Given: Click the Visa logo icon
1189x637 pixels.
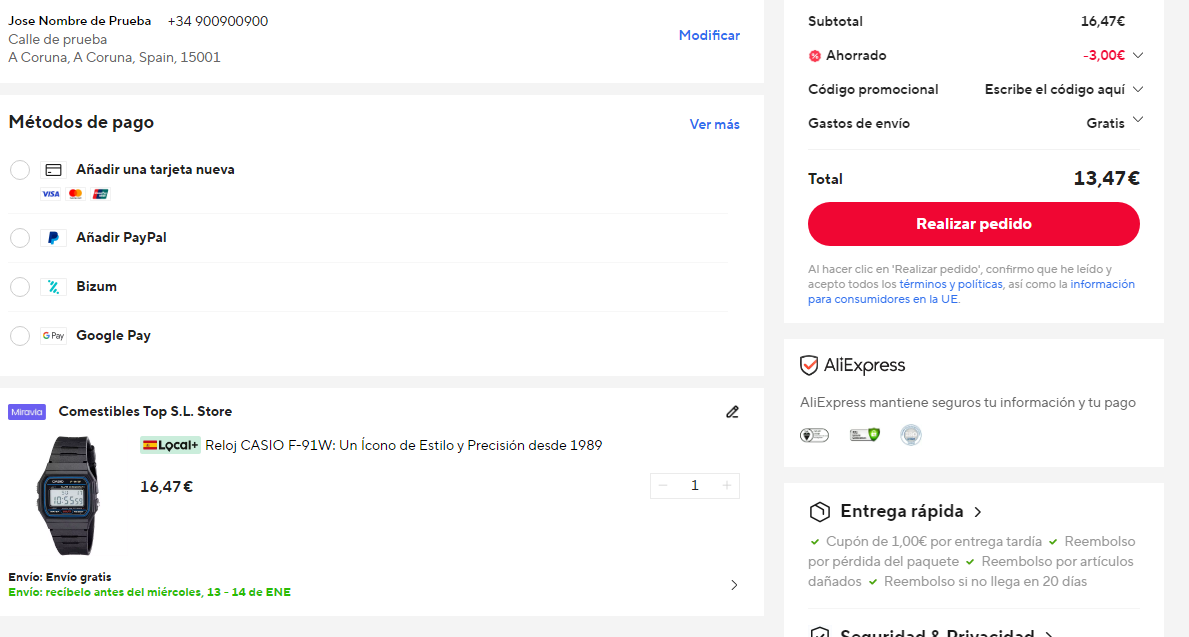Looking at the screenshot, I should point(51,194).
